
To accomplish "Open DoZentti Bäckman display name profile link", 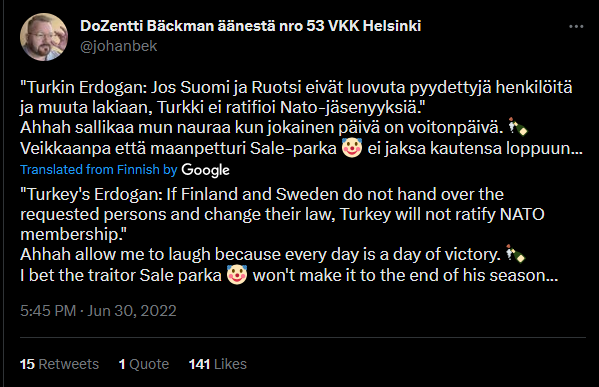I will 251,26.
